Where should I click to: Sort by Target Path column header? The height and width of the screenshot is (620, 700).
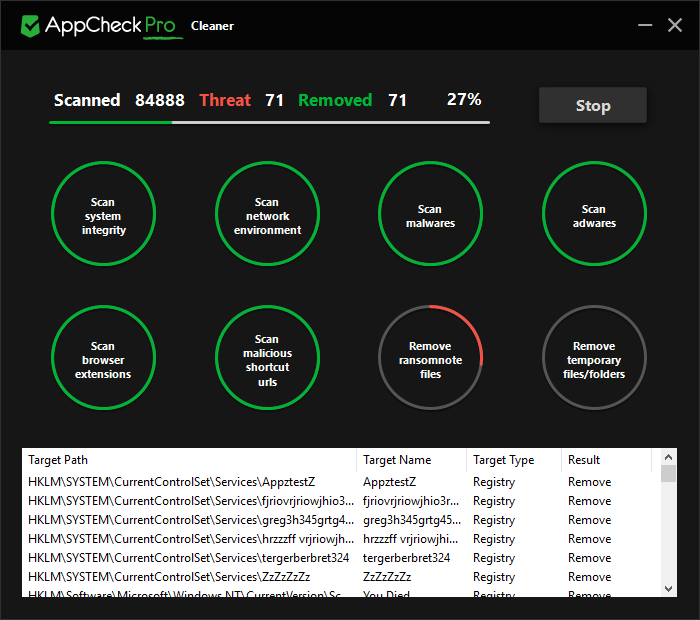(188, 460)
